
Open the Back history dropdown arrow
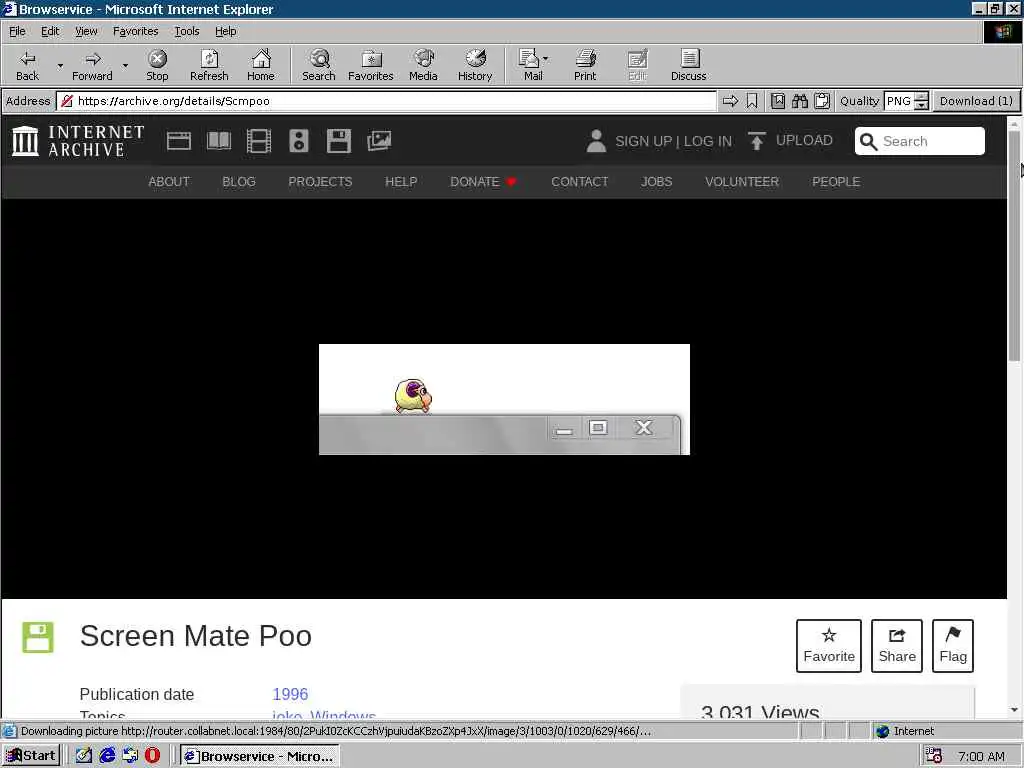60,65
